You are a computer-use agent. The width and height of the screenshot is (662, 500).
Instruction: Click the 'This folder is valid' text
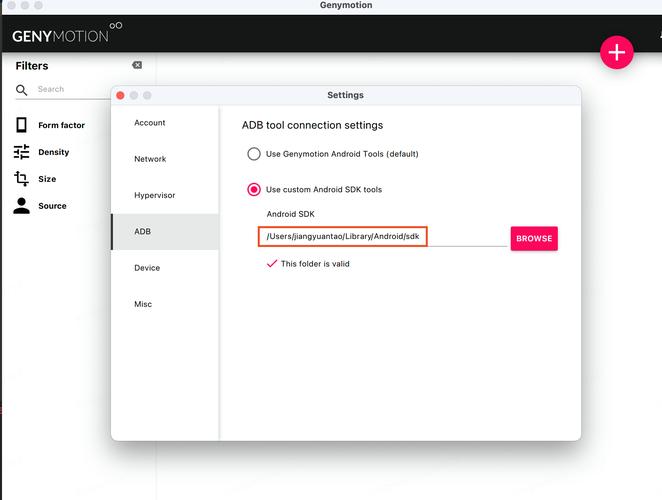(x=315, y=264)
